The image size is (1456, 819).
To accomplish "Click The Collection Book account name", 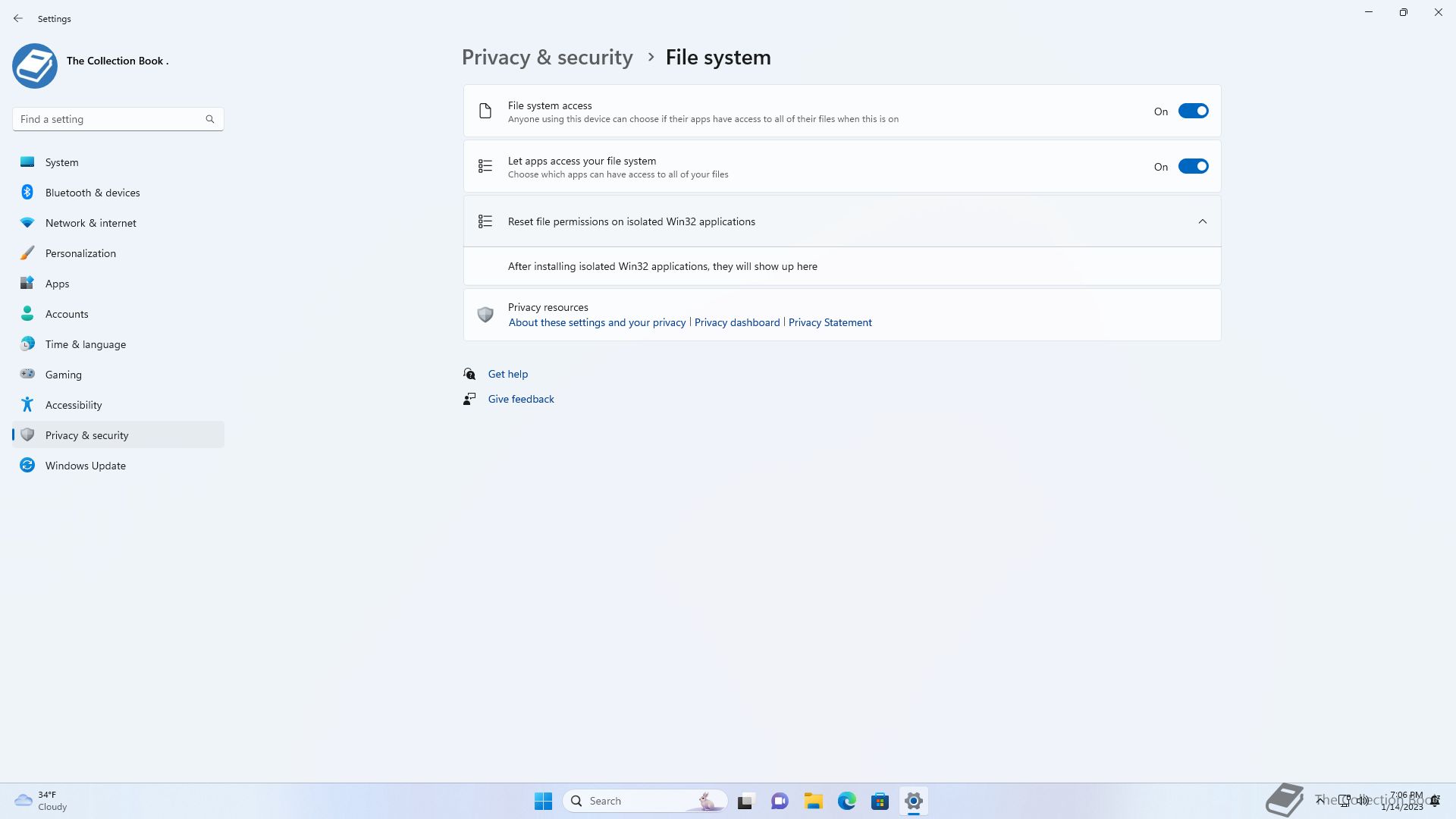I will pos(118,61).
